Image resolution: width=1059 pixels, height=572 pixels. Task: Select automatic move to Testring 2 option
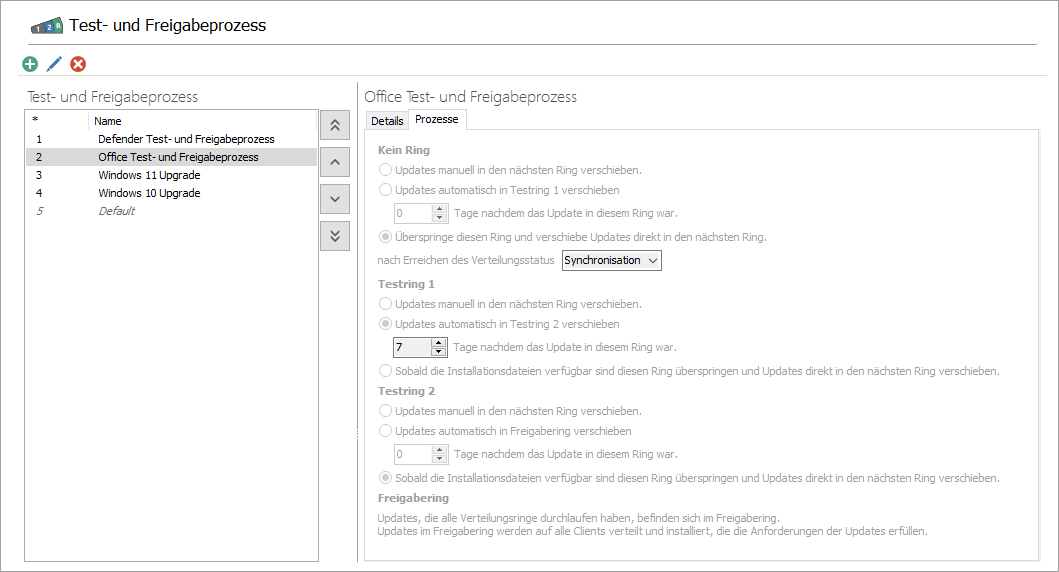[x=385, y=324]
